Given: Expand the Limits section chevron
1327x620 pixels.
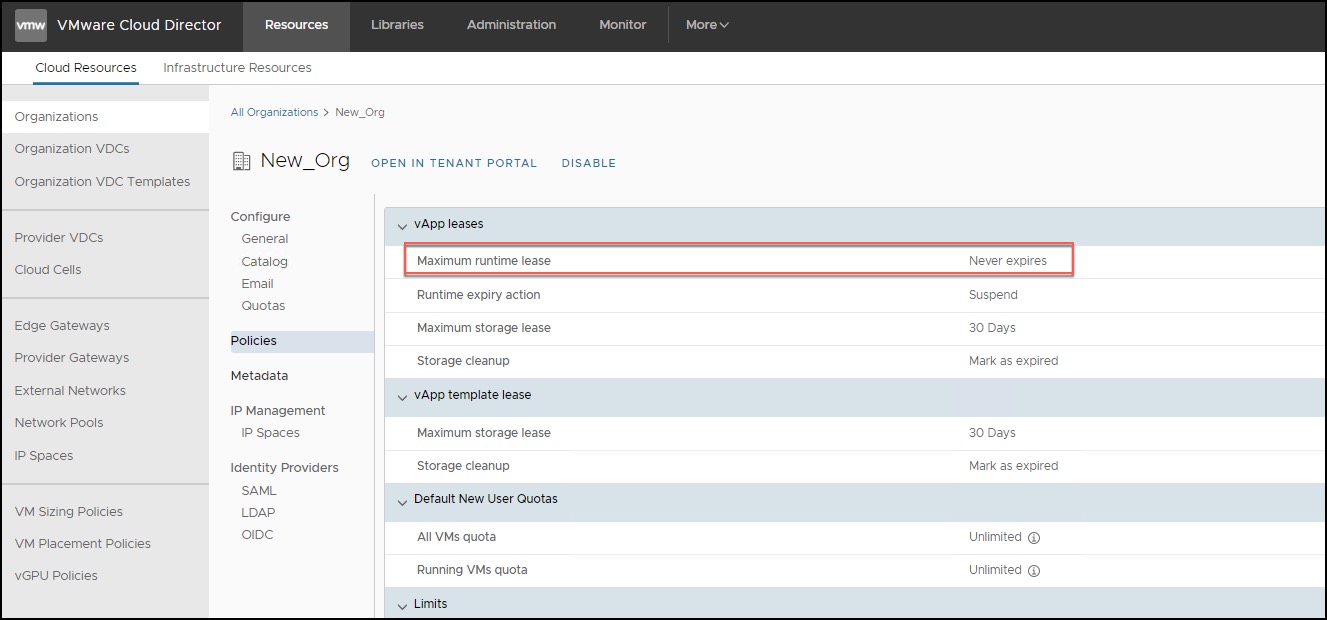Looking at the screenshot, I should point(403,605).
